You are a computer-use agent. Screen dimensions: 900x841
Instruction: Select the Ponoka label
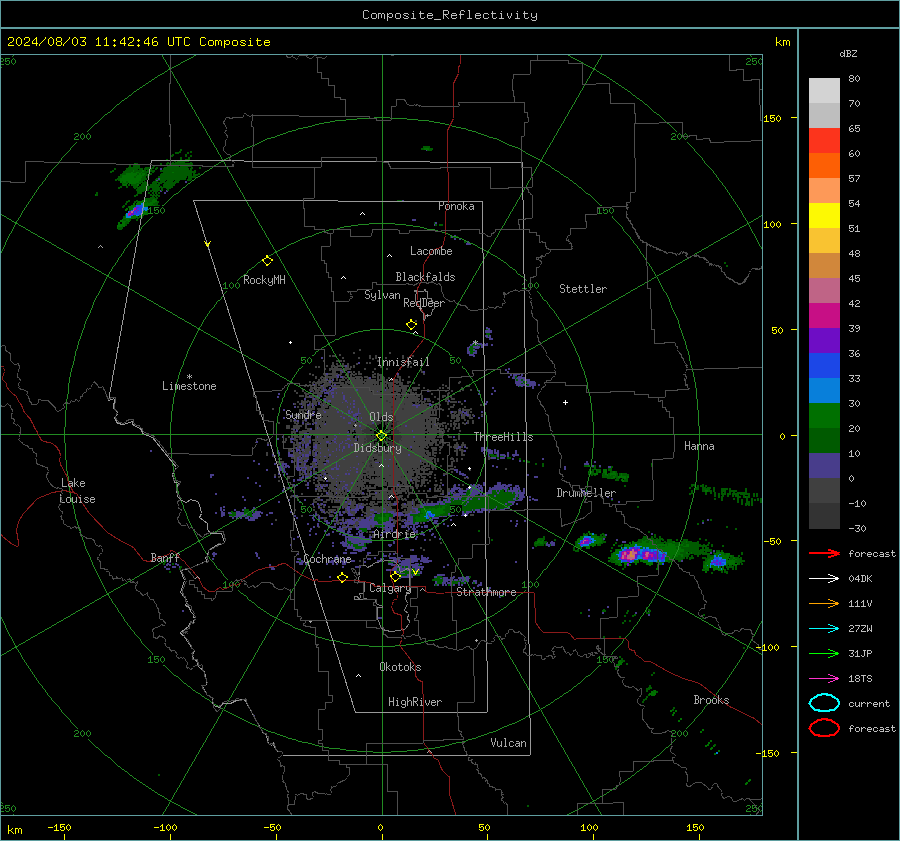456,206
